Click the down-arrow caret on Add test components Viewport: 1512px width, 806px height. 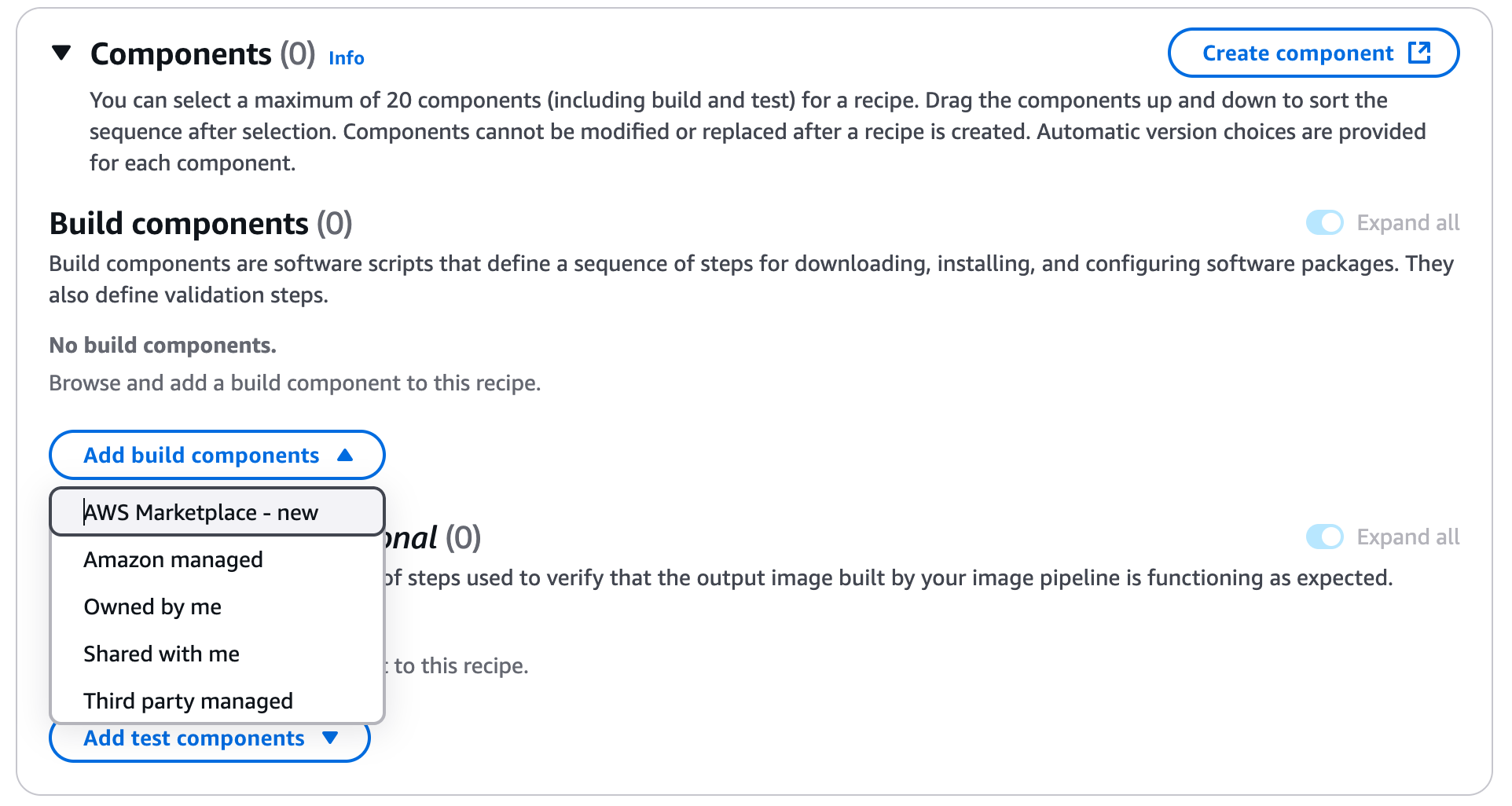click(x=330, y=738)
